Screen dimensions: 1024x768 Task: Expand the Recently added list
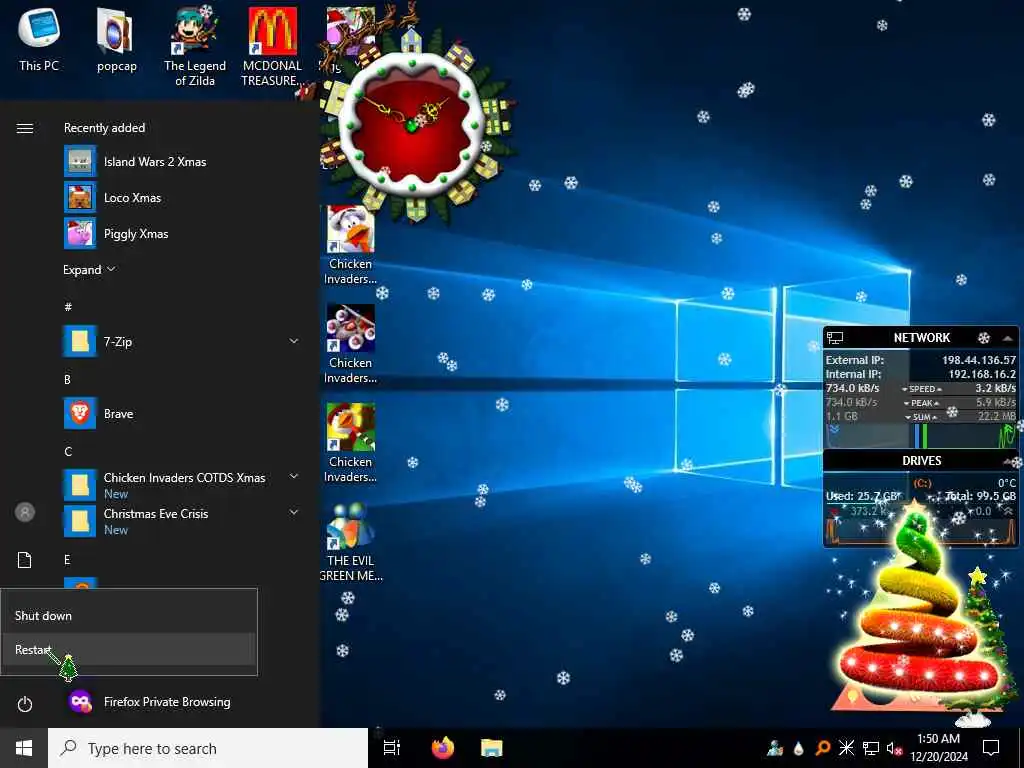click(x=89, y=270)
